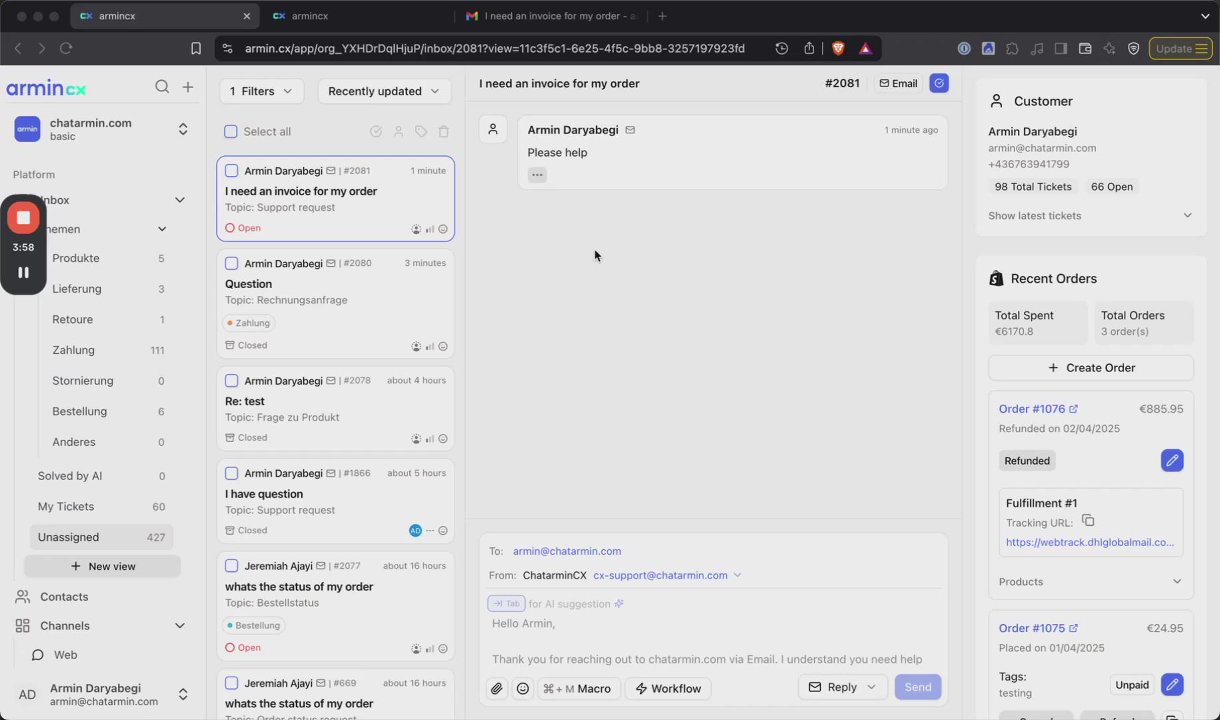The width and height of the screenshot is (1220, 720).
Task: Switch to the Gmail invoice browser tab
Action: [x=550, y=16]
